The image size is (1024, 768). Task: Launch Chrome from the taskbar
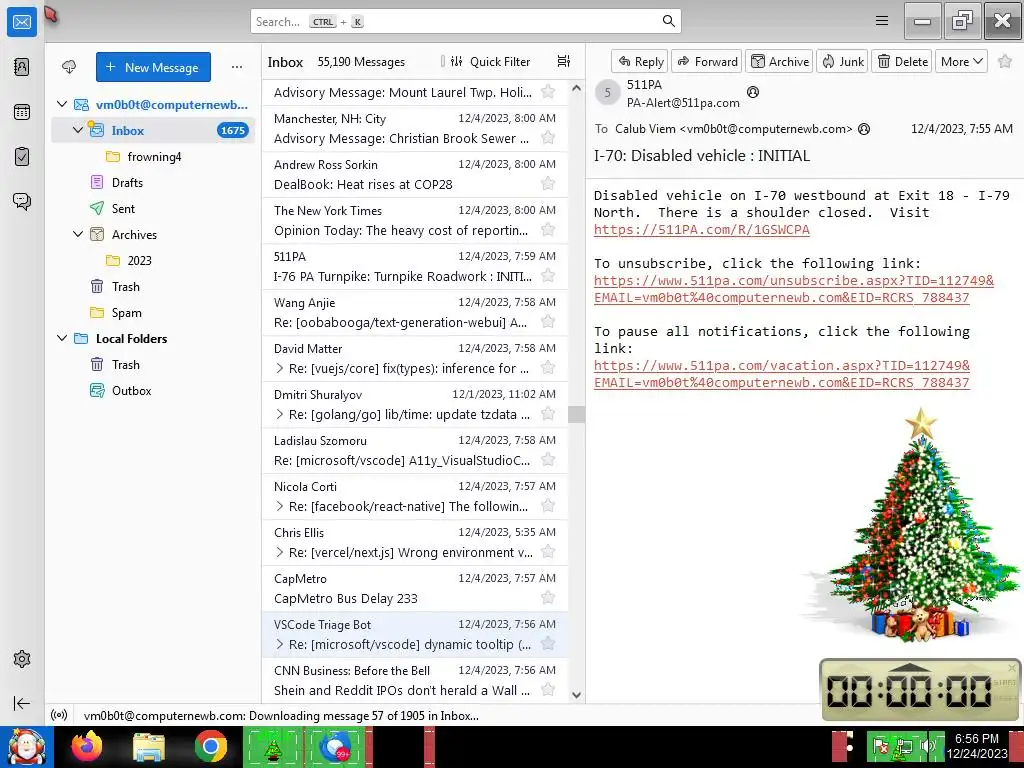coord(210,746)
